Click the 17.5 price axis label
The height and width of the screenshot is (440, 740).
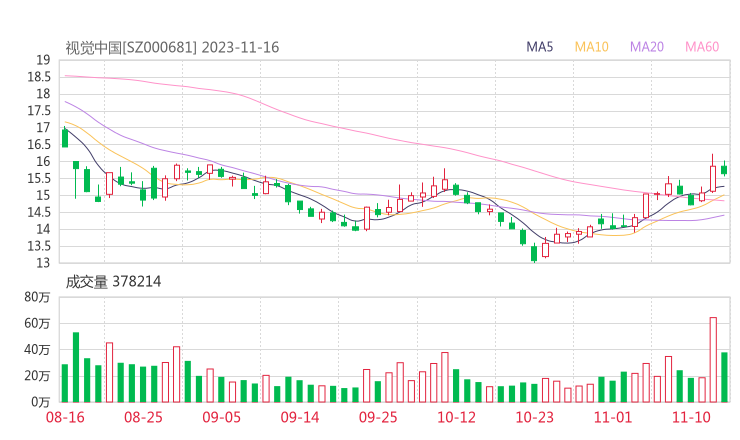pyautogui.click(x=39, y=111)
